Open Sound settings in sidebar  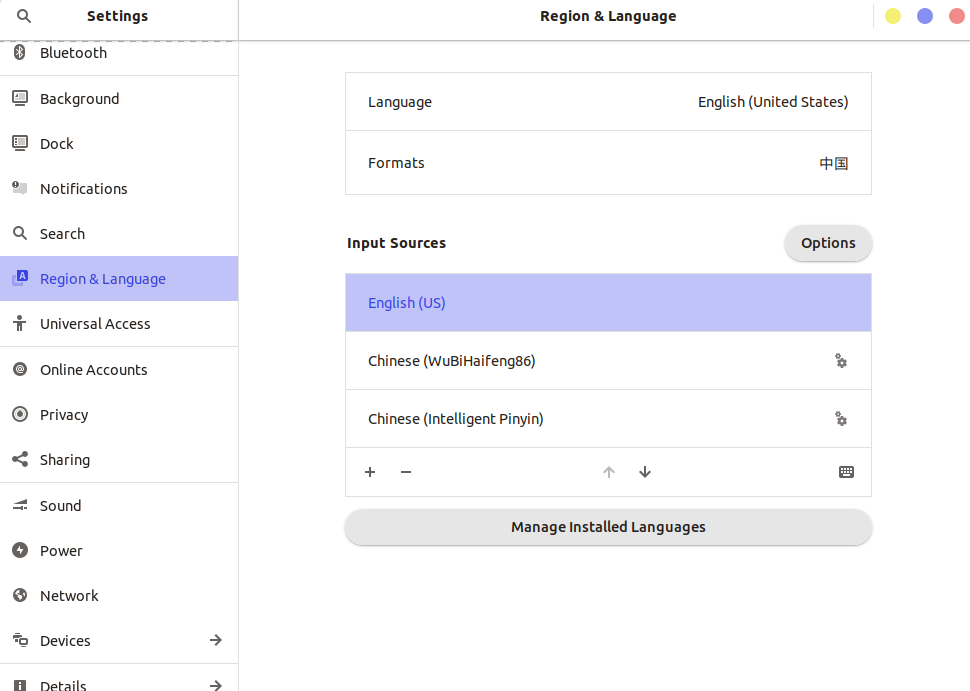tap(60, 506)
